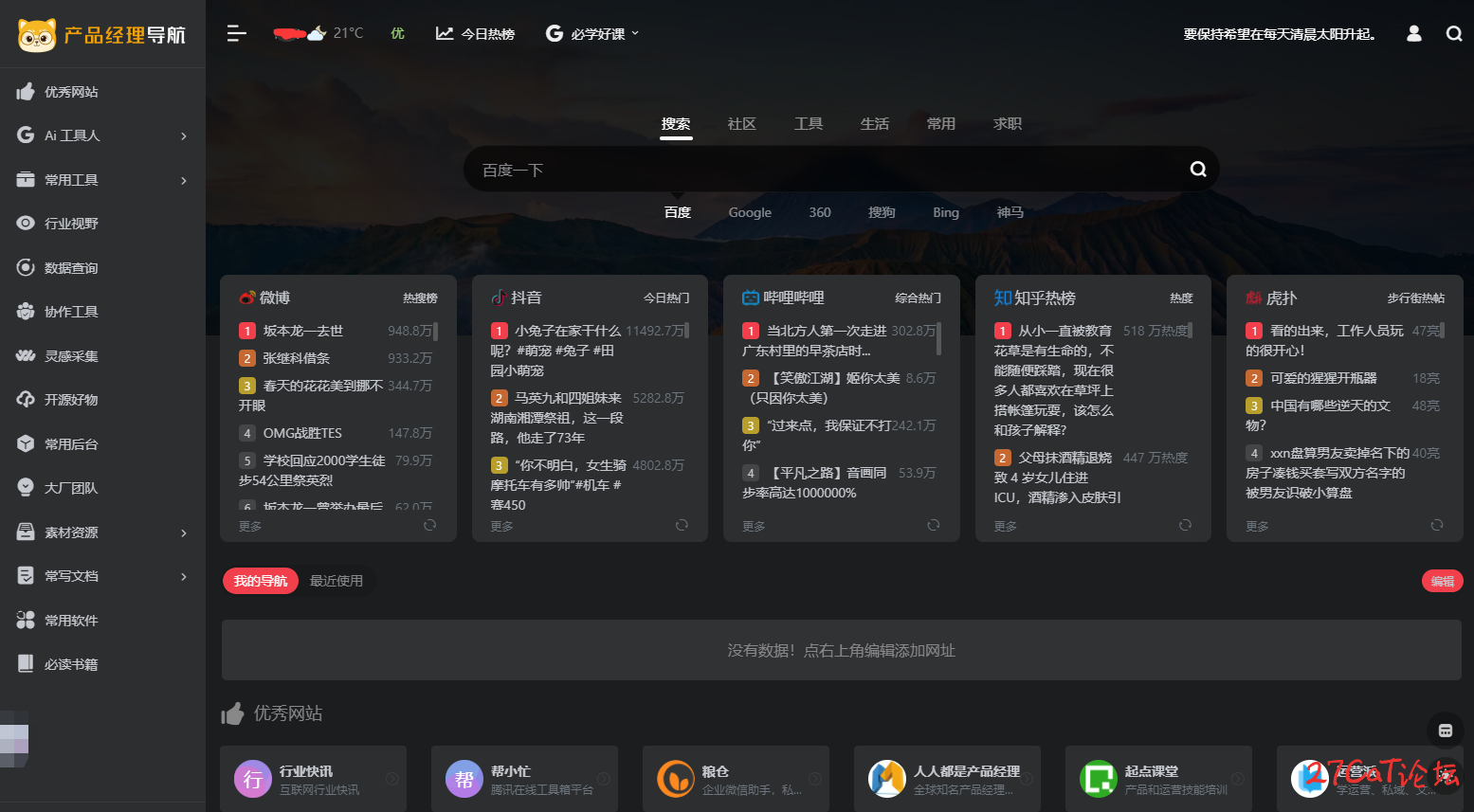Refresh the 微博 hot list
Screen dimensions: 1474x812
tap(429, 525)
